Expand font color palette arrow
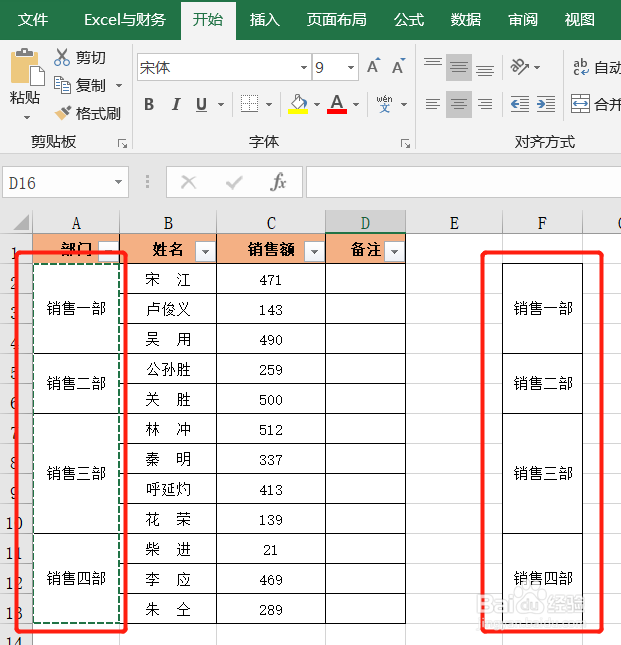 [356, 104]
